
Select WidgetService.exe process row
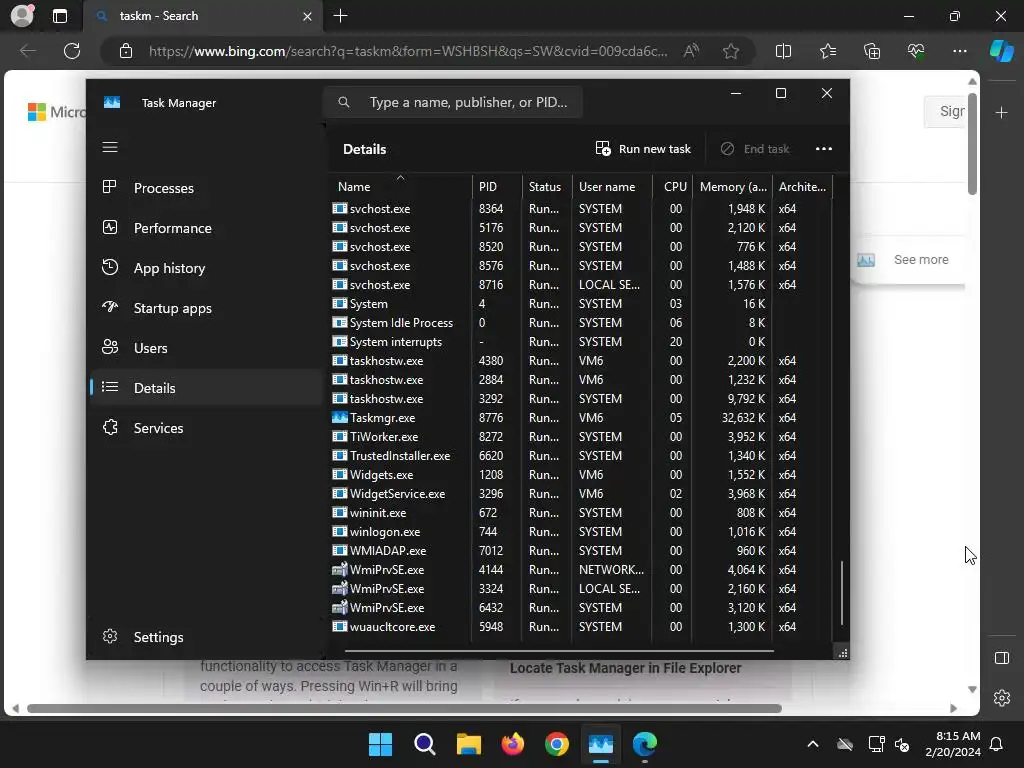click(581, 494)
